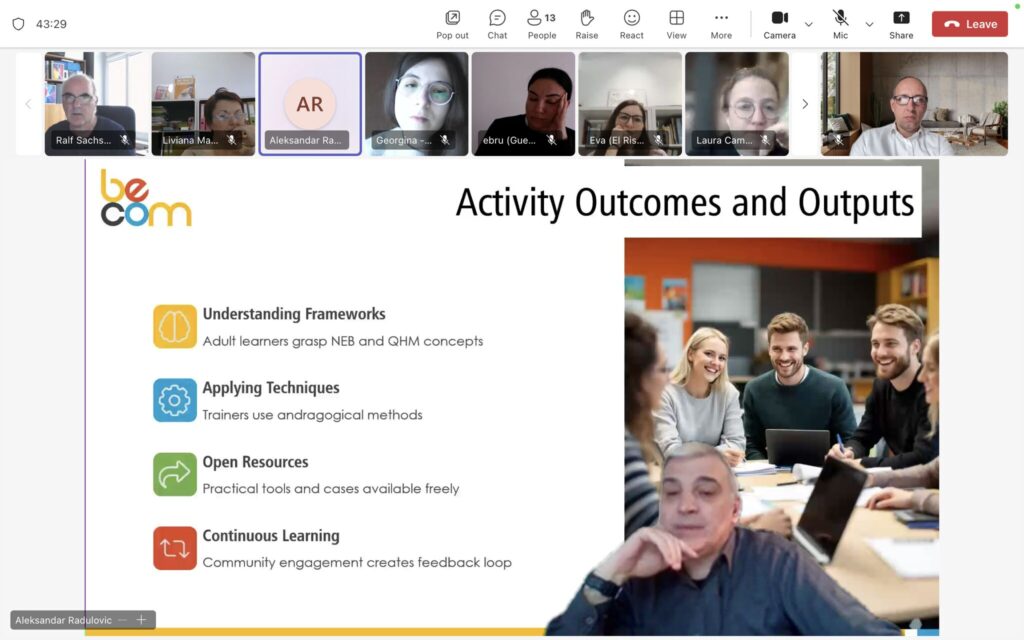Open the React emoji menu

point(632,24)
